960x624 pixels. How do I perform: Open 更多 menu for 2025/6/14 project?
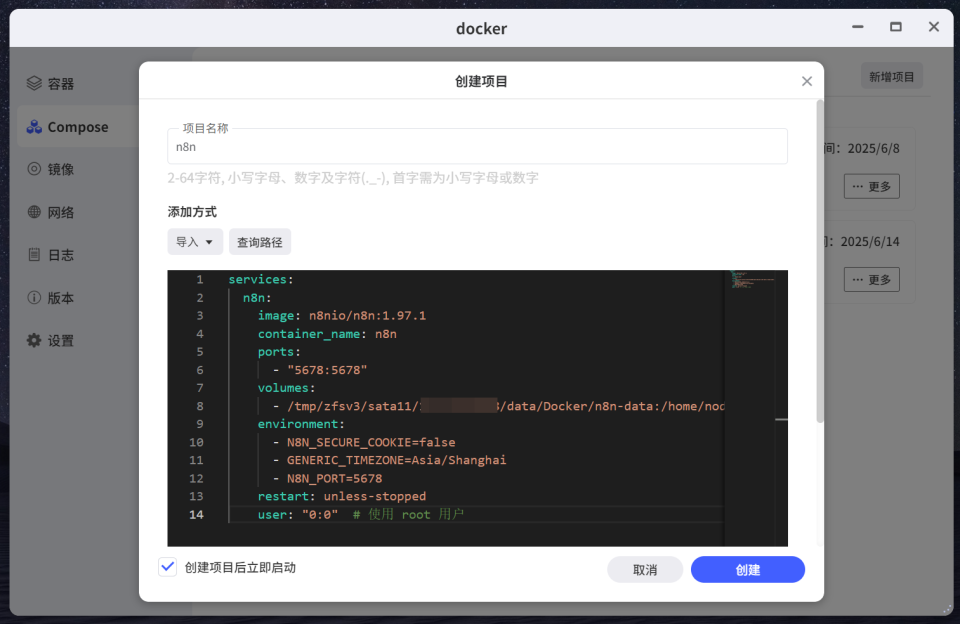[871, 279]
